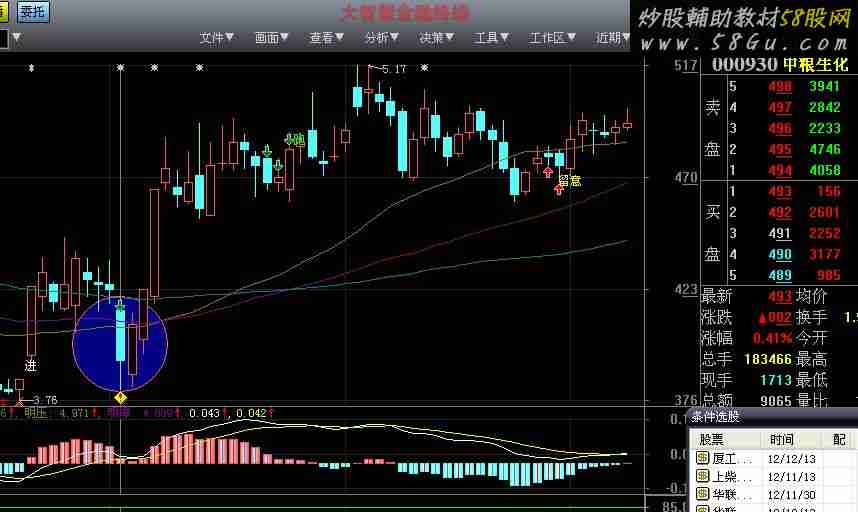Image resolution: width=858 pixels, height=512 pixels.
Task: Click 现手 value 1713
Action: coord(776,380)
